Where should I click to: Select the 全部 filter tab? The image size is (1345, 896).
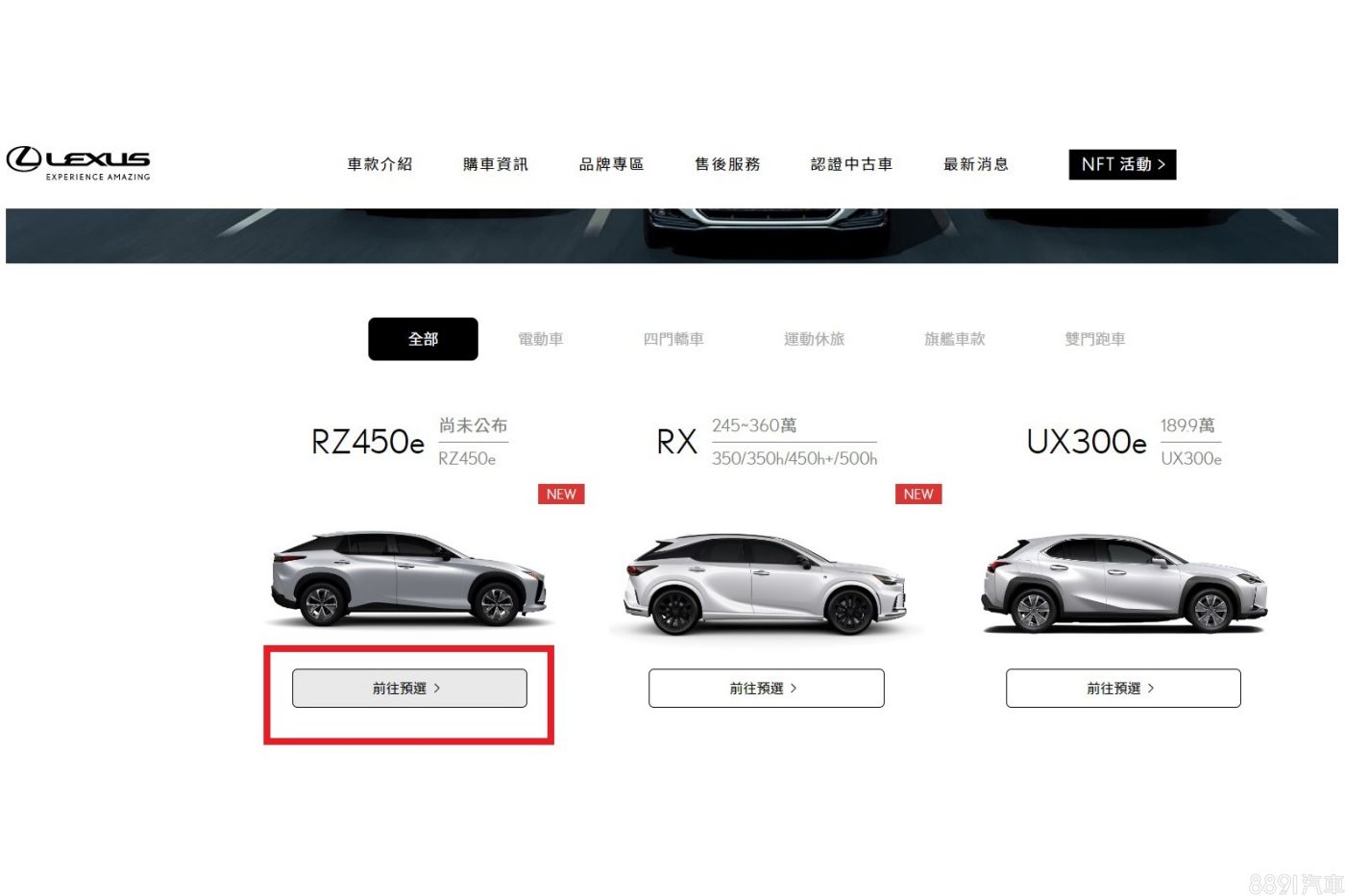click(x=423, y=339)
